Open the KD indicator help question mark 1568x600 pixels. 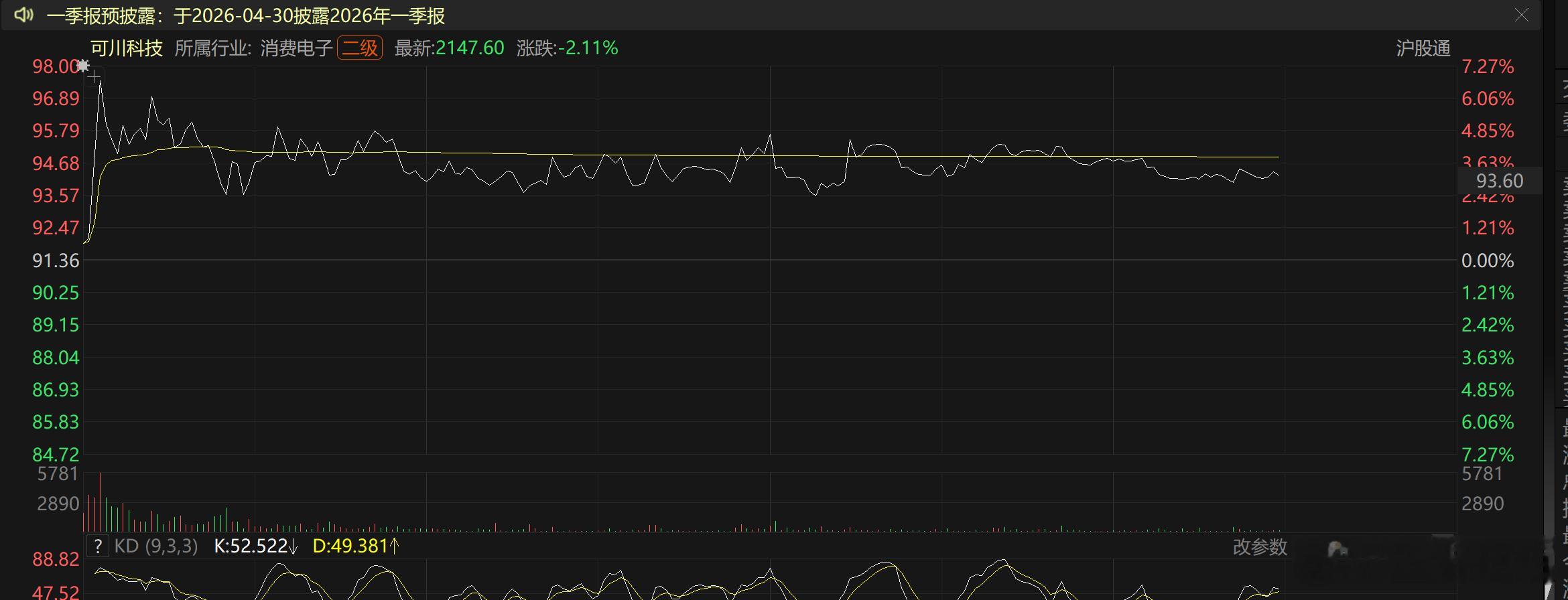[98, 546]
